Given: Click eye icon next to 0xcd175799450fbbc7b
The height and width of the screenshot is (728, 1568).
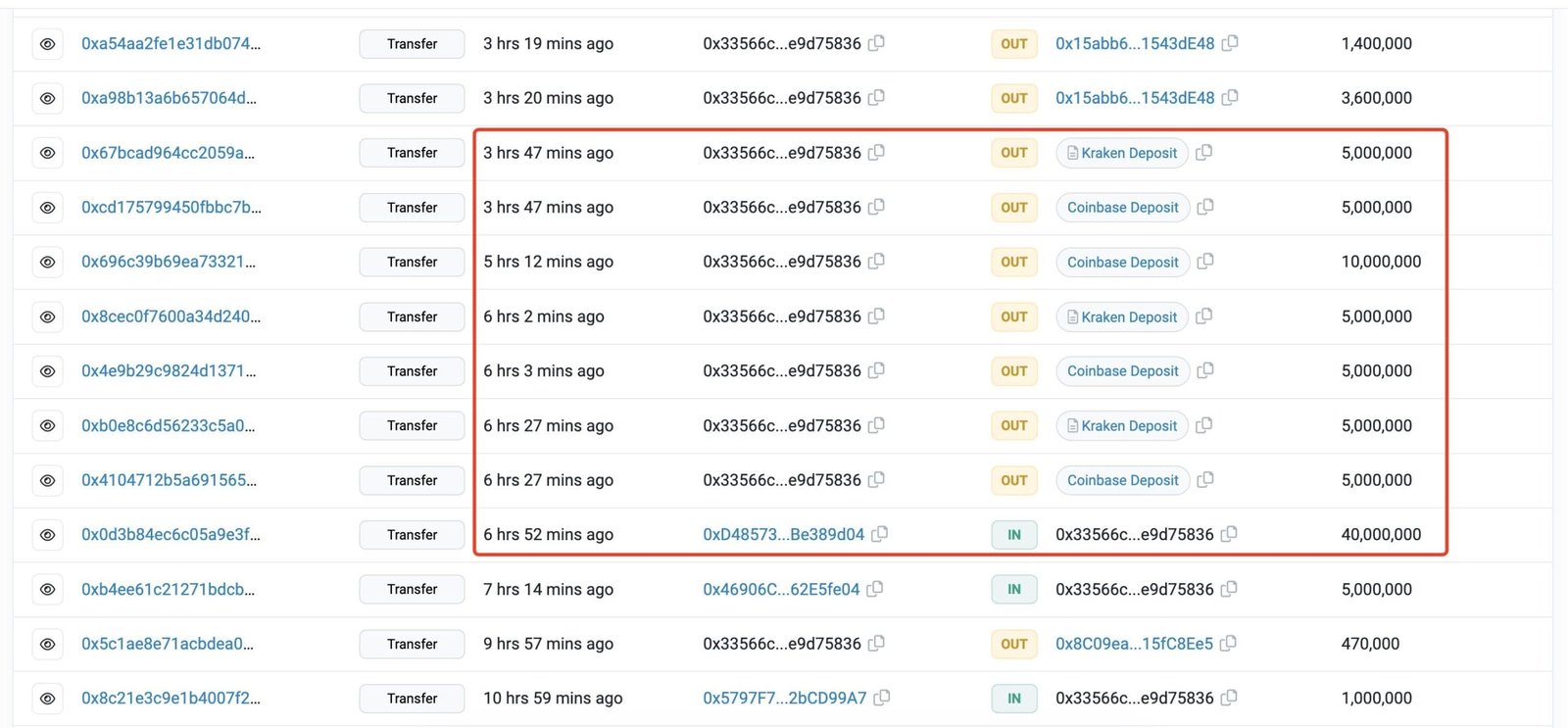Looking at the screenshot, I should [x=47, y=208].
